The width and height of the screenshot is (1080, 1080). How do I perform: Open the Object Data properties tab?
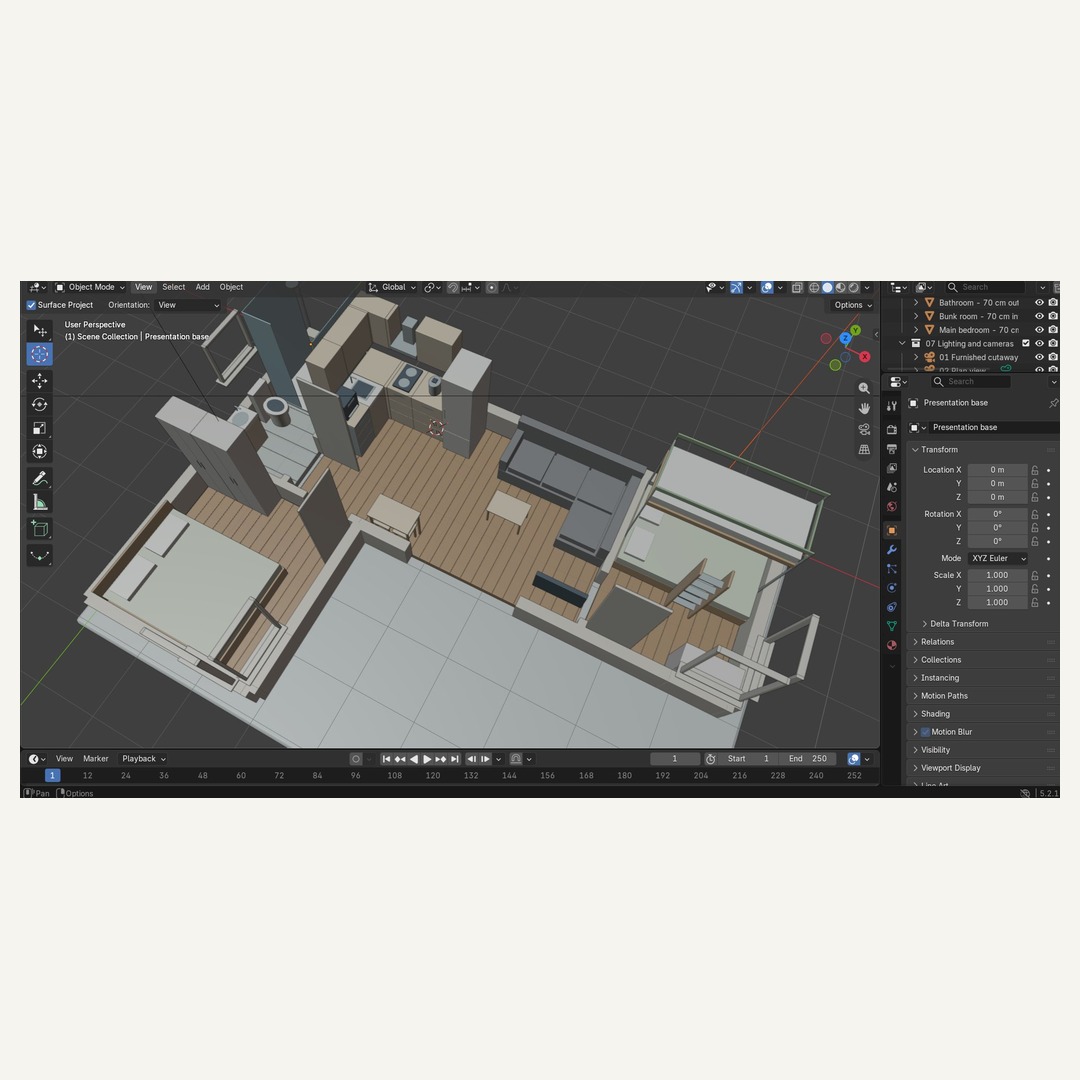[x=892, y=626]
